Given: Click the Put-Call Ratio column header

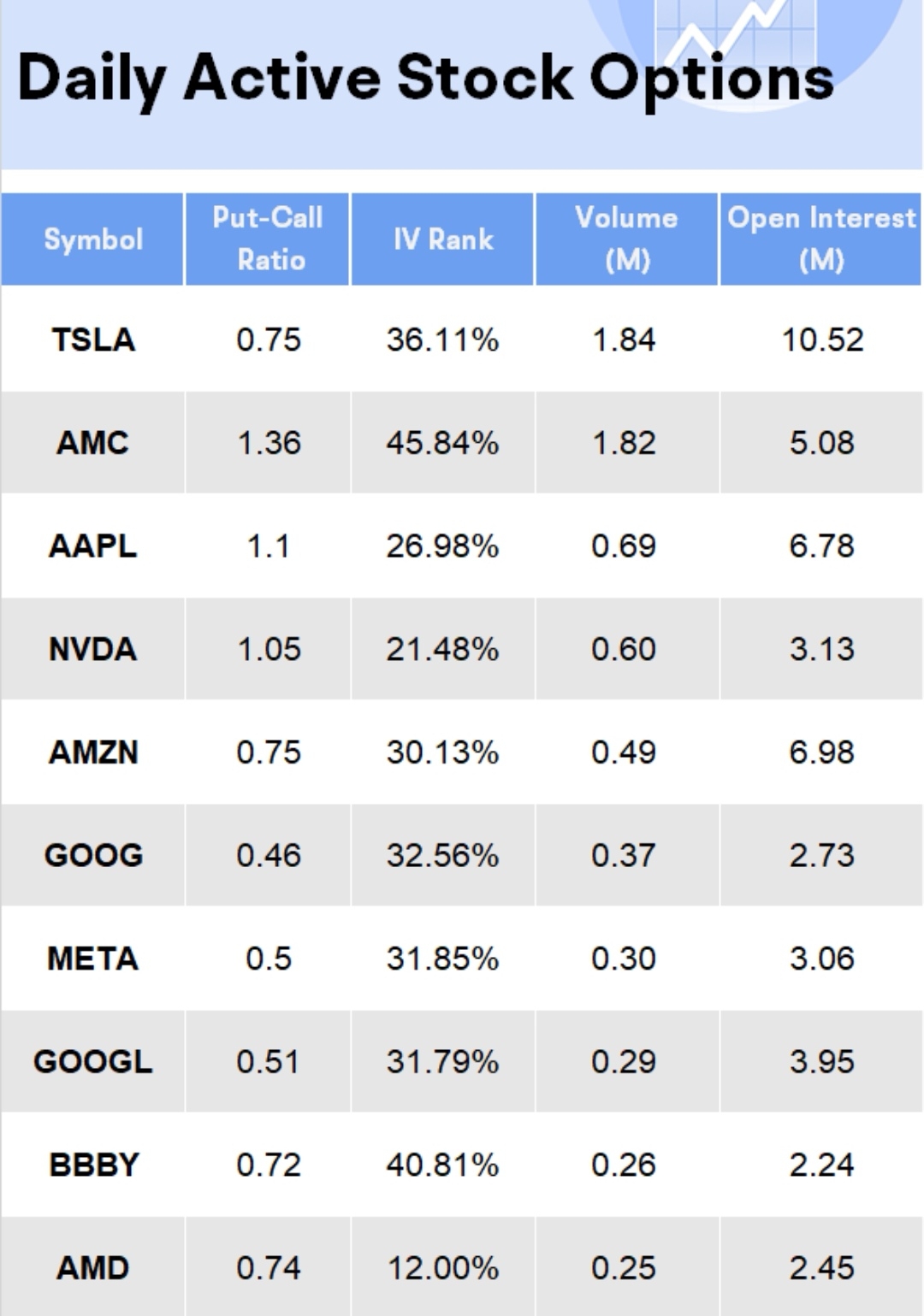Looking at the screenshot, I should pos(268,239).
